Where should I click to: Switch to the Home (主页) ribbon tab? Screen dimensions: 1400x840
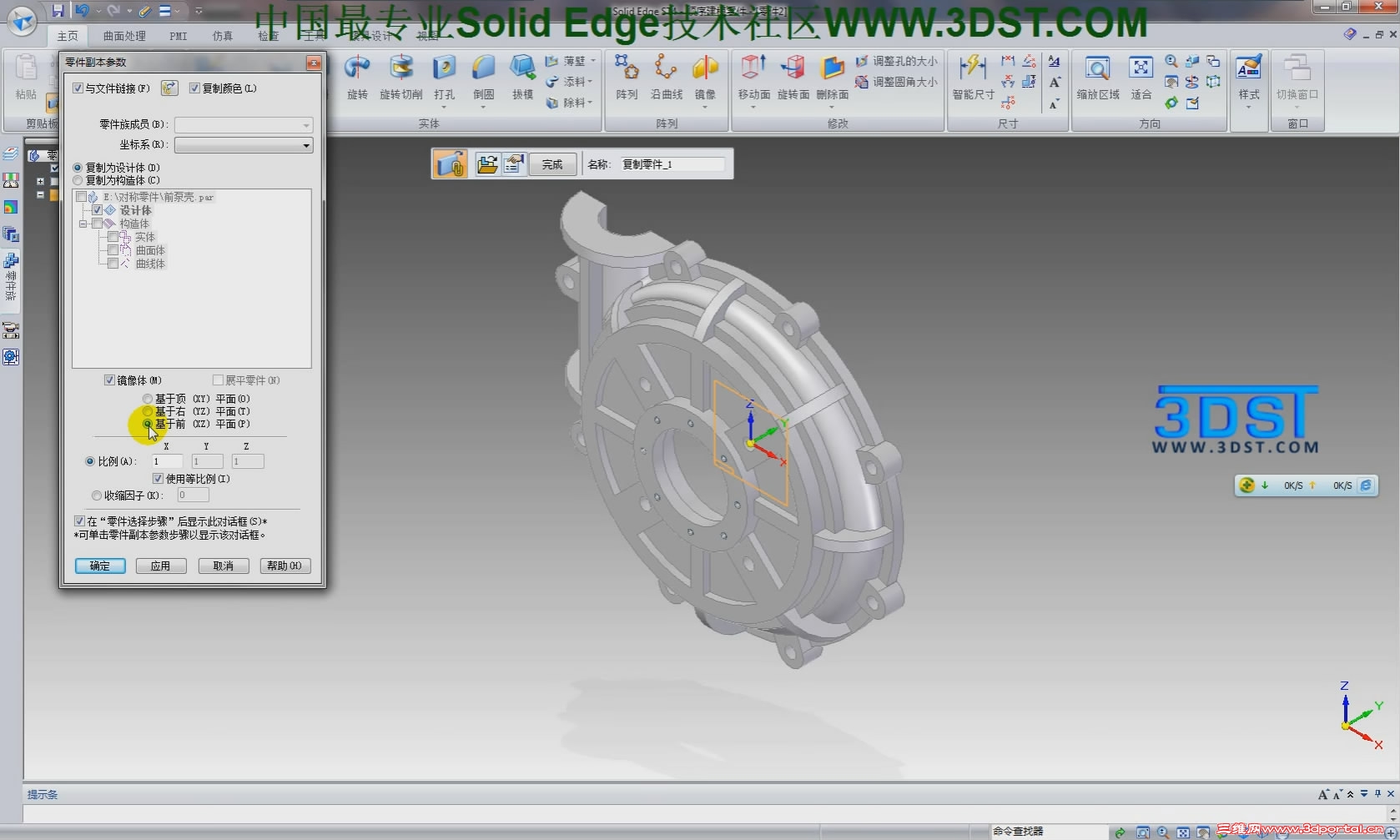tap(68, 36)
